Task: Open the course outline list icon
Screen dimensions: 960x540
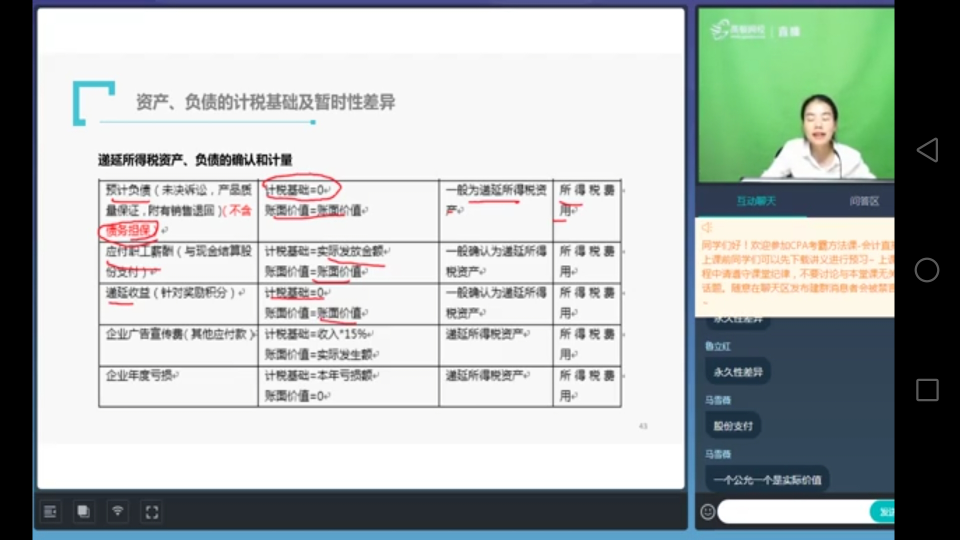Action: coord(50,511)
